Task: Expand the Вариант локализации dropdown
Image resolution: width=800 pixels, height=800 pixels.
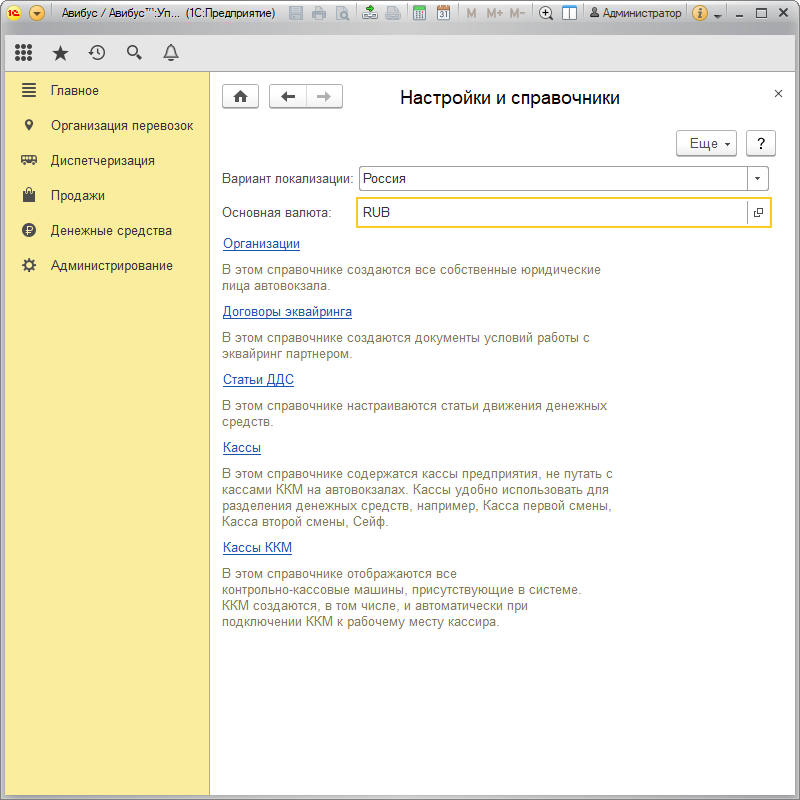Action: [x=759, y=178]
